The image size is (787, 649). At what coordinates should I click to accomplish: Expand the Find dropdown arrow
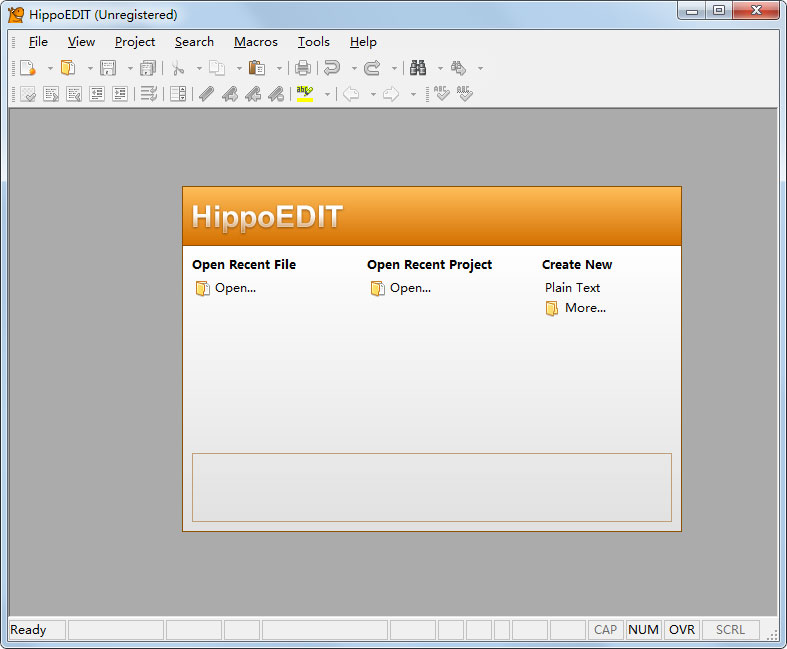coord(440,68)
